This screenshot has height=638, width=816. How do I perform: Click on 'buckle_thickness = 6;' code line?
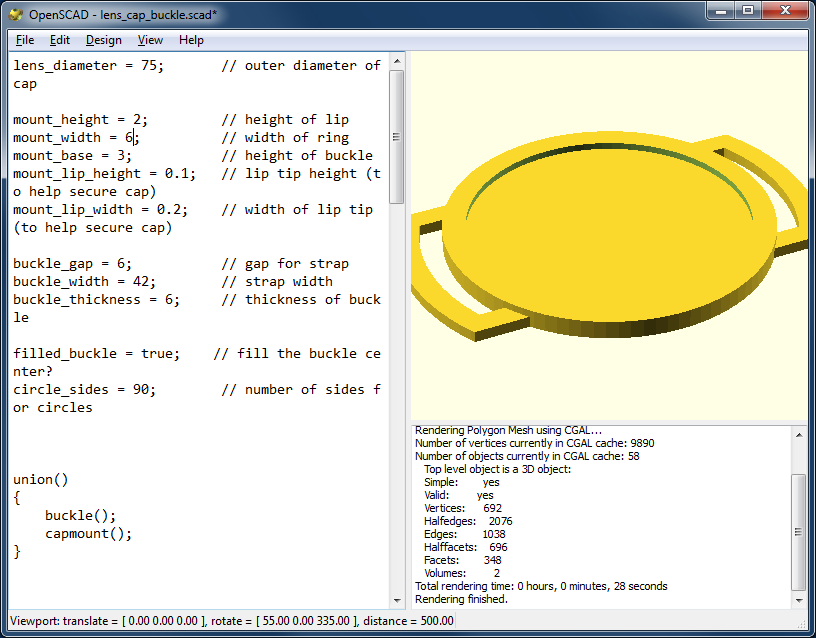(x=96, y=300)
